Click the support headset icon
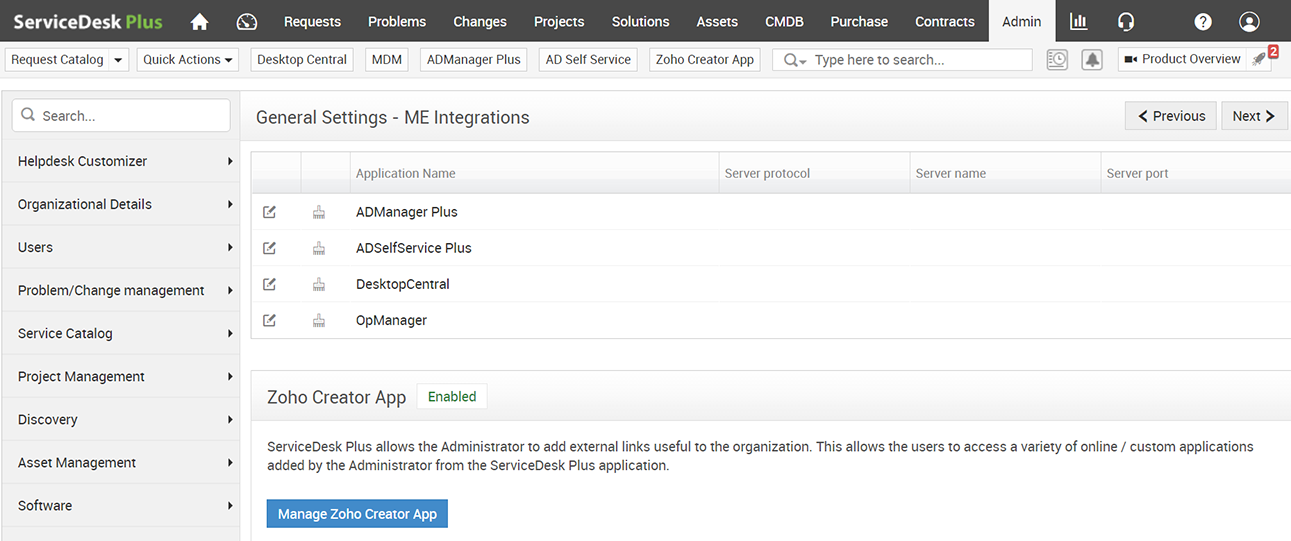 pos(1126,21)
